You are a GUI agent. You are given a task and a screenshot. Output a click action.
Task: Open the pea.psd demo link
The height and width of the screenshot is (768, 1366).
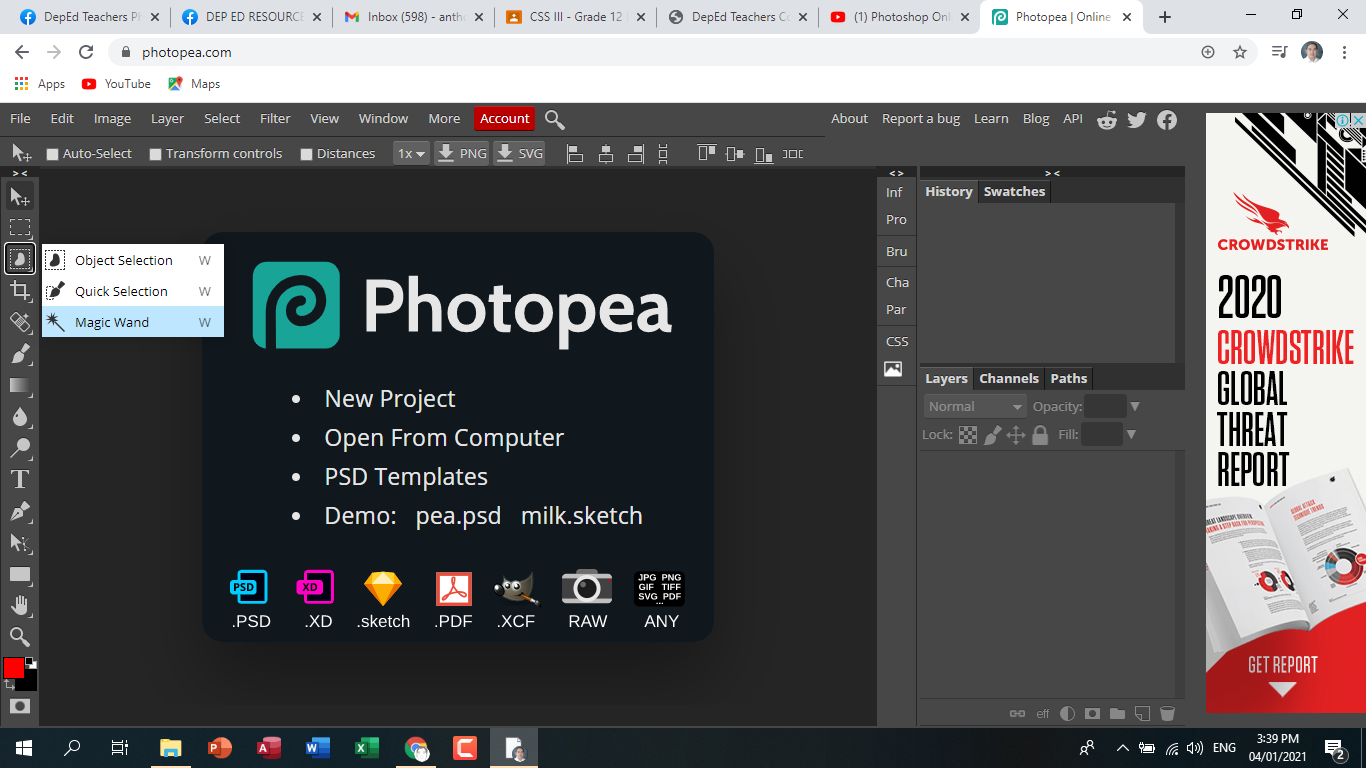pos(458,515)
